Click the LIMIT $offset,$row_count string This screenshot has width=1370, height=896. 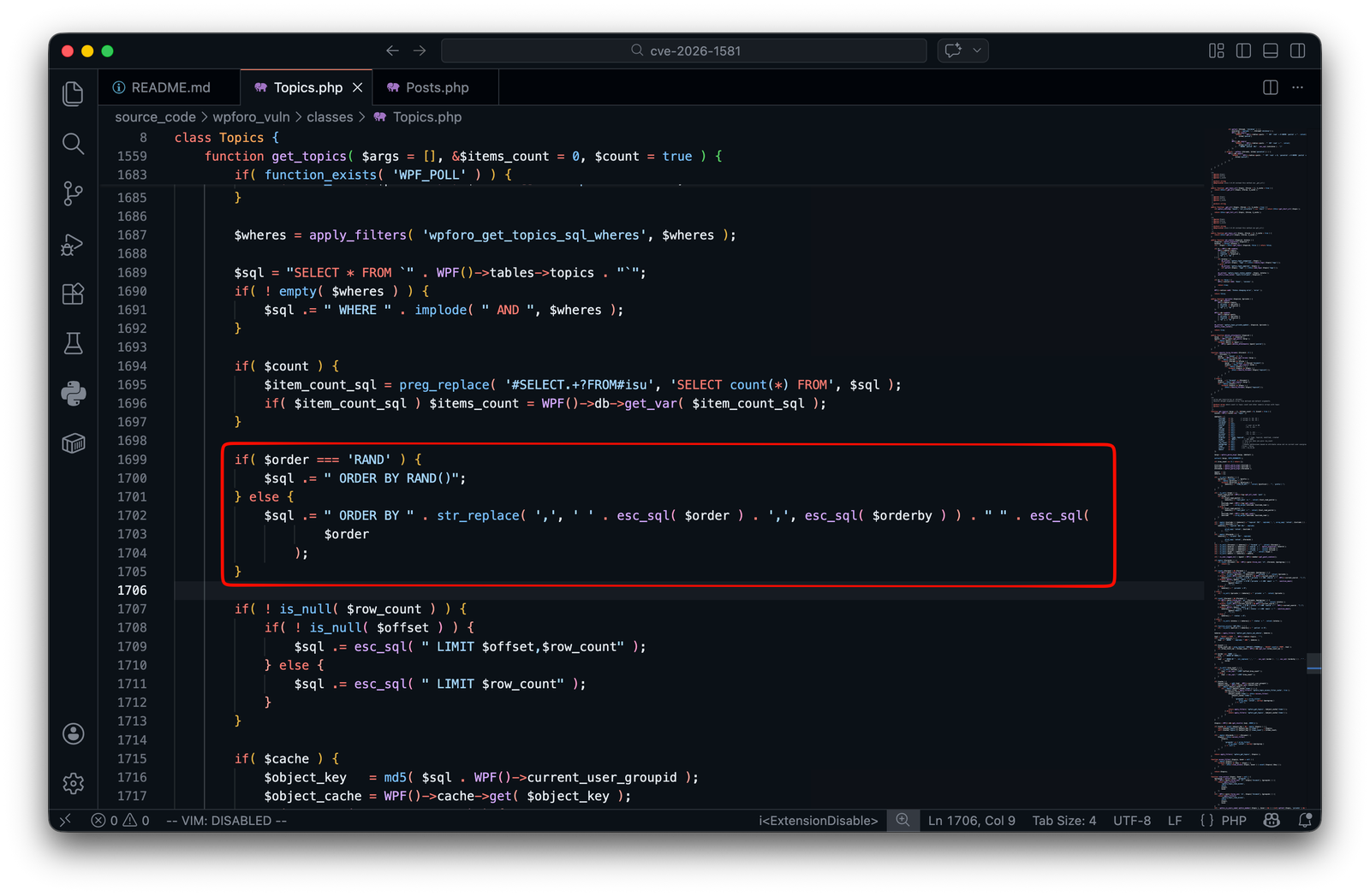point(522,646)
